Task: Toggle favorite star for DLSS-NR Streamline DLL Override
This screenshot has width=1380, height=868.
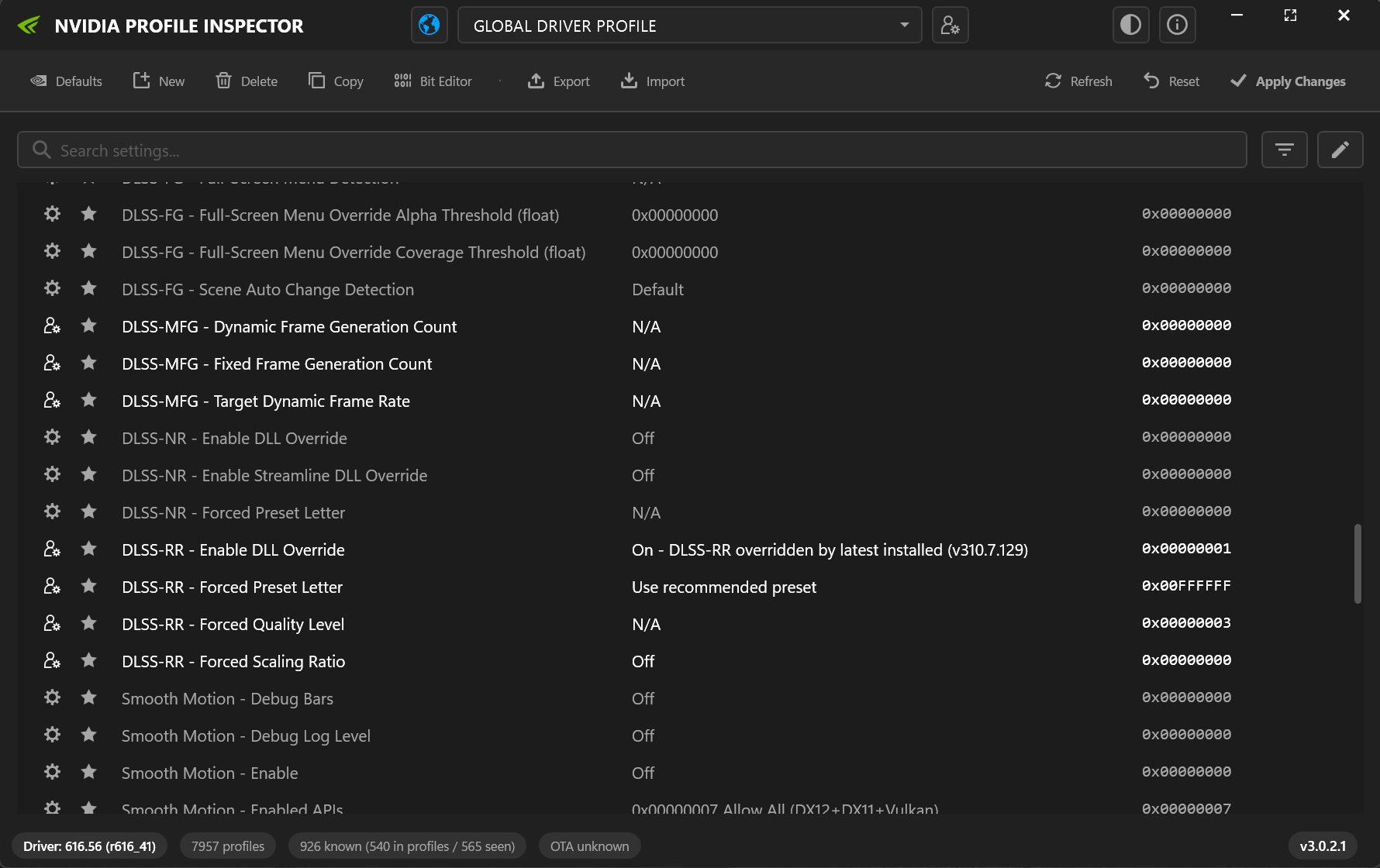Action: click(89, 474)
